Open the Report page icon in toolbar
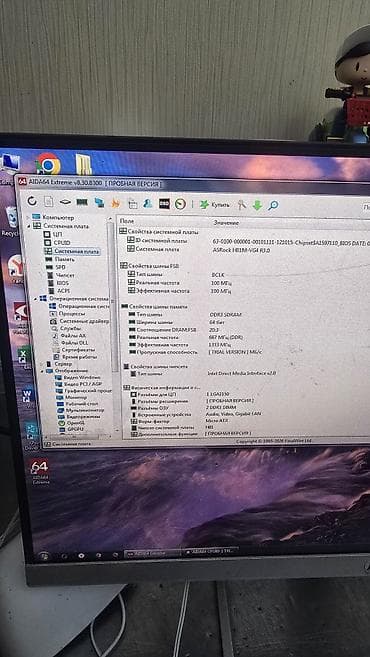This screenshot has width=370, height=657. pyautogui.click(x=49, y=202)
